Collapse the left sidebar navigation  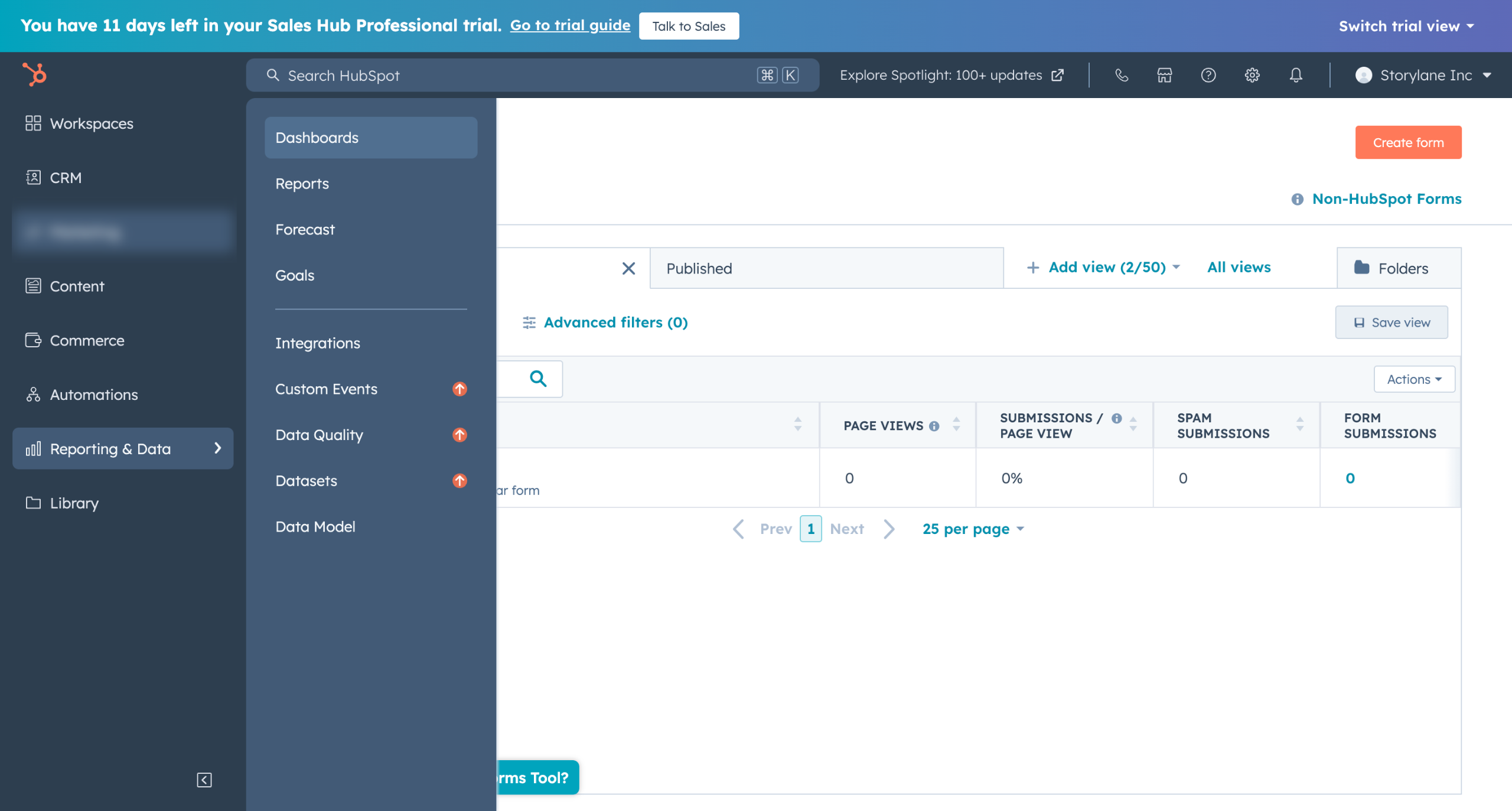(204, 780)
